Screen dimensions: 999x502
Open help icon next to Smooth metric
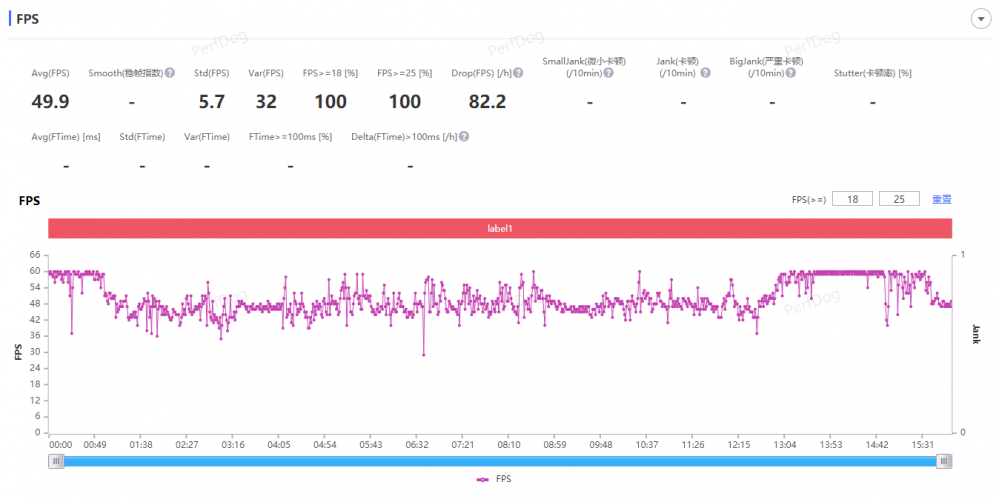170,73
